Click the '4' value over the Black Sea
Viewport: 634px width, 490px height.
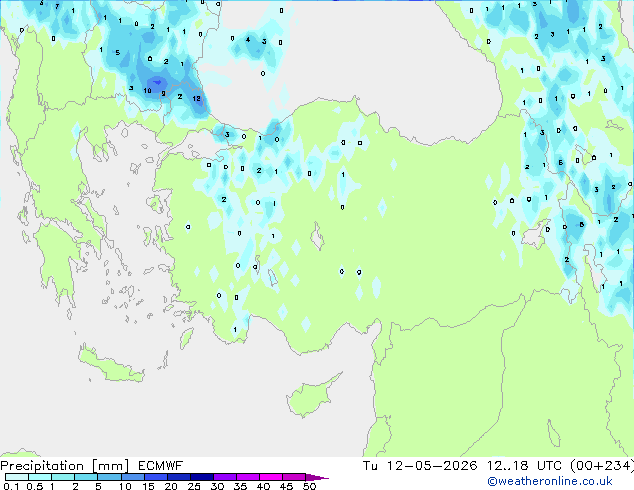coord(248,39)
